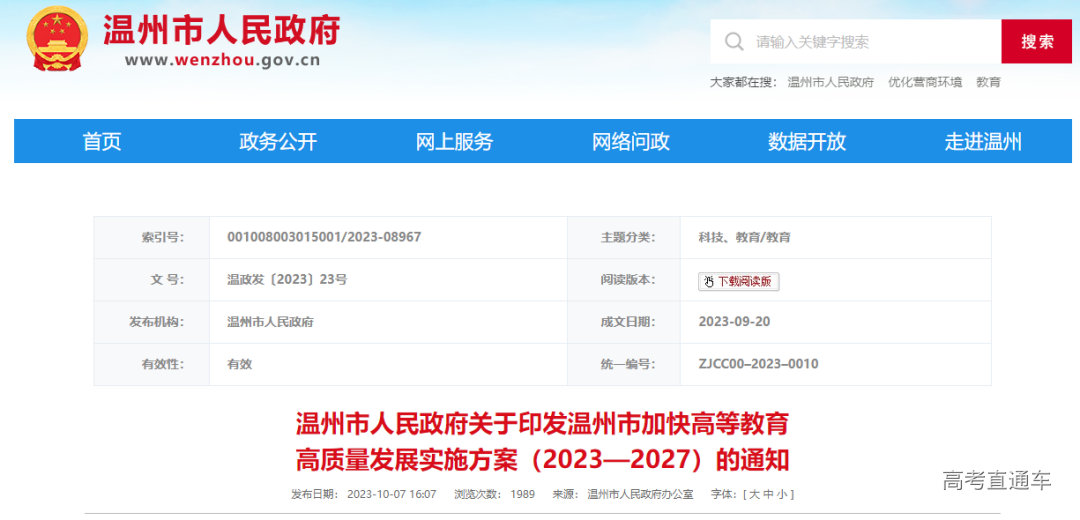Open the 网络问政 menu item
The image size is (1080, 520).
[631, 141]
